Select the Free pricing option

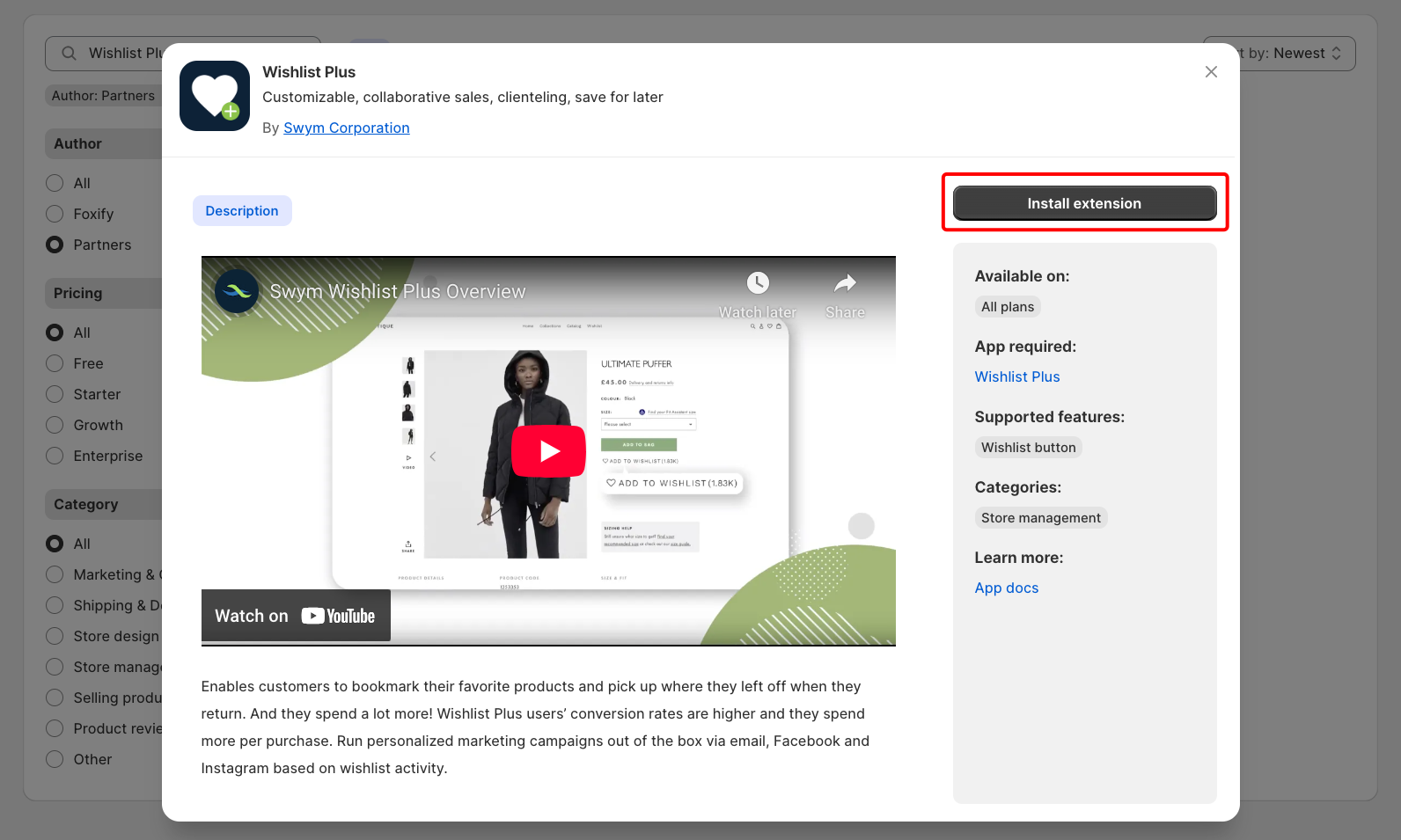55,363
